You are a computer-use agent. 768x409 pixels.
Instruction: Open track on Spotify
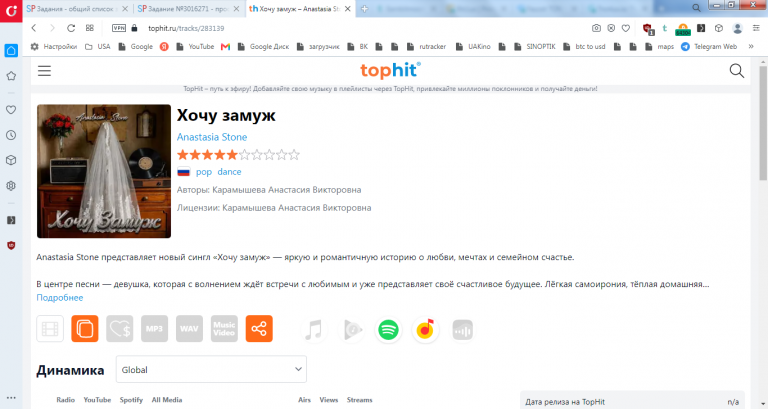pos(388,330)
